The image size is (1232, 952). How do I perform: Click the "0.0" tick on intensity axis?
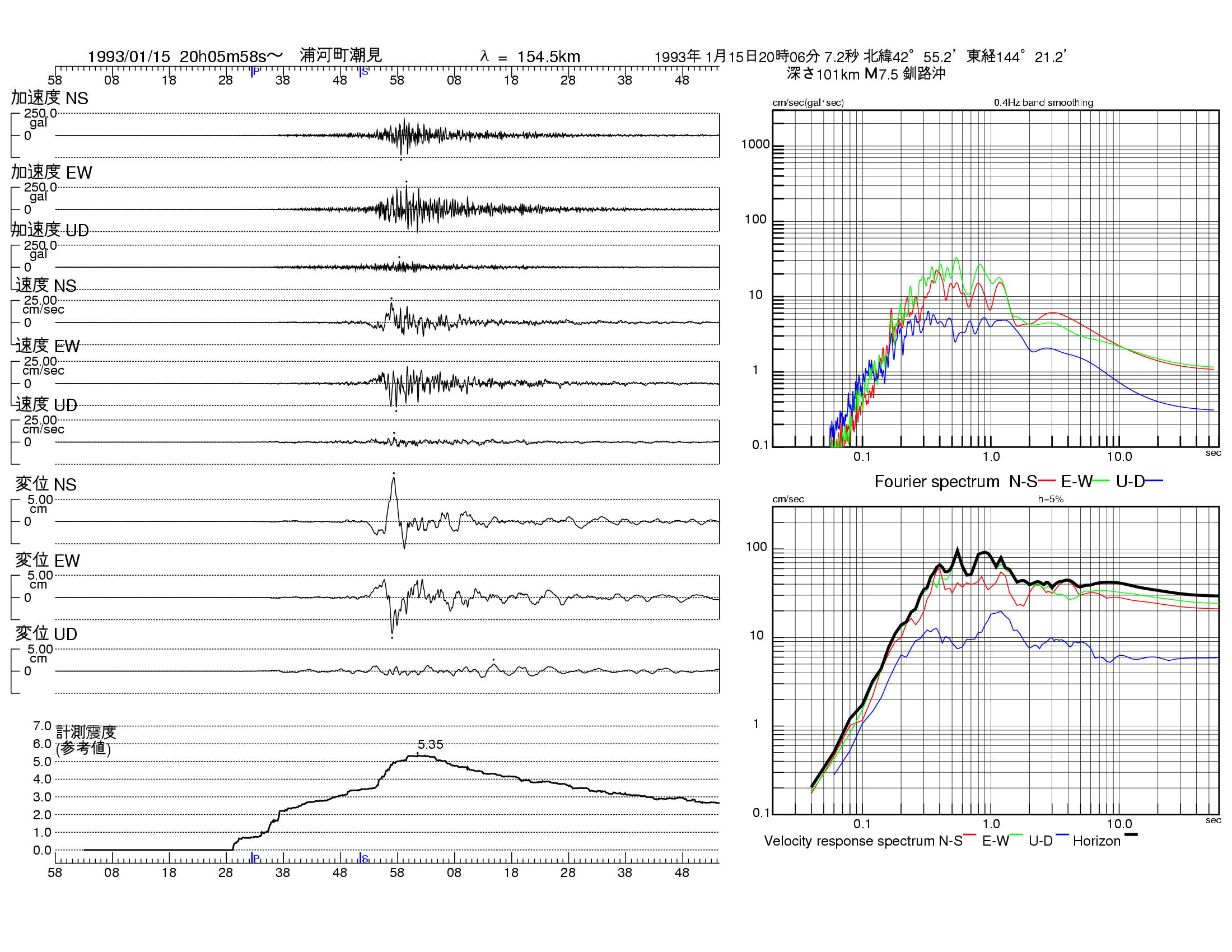pos(43,850)
